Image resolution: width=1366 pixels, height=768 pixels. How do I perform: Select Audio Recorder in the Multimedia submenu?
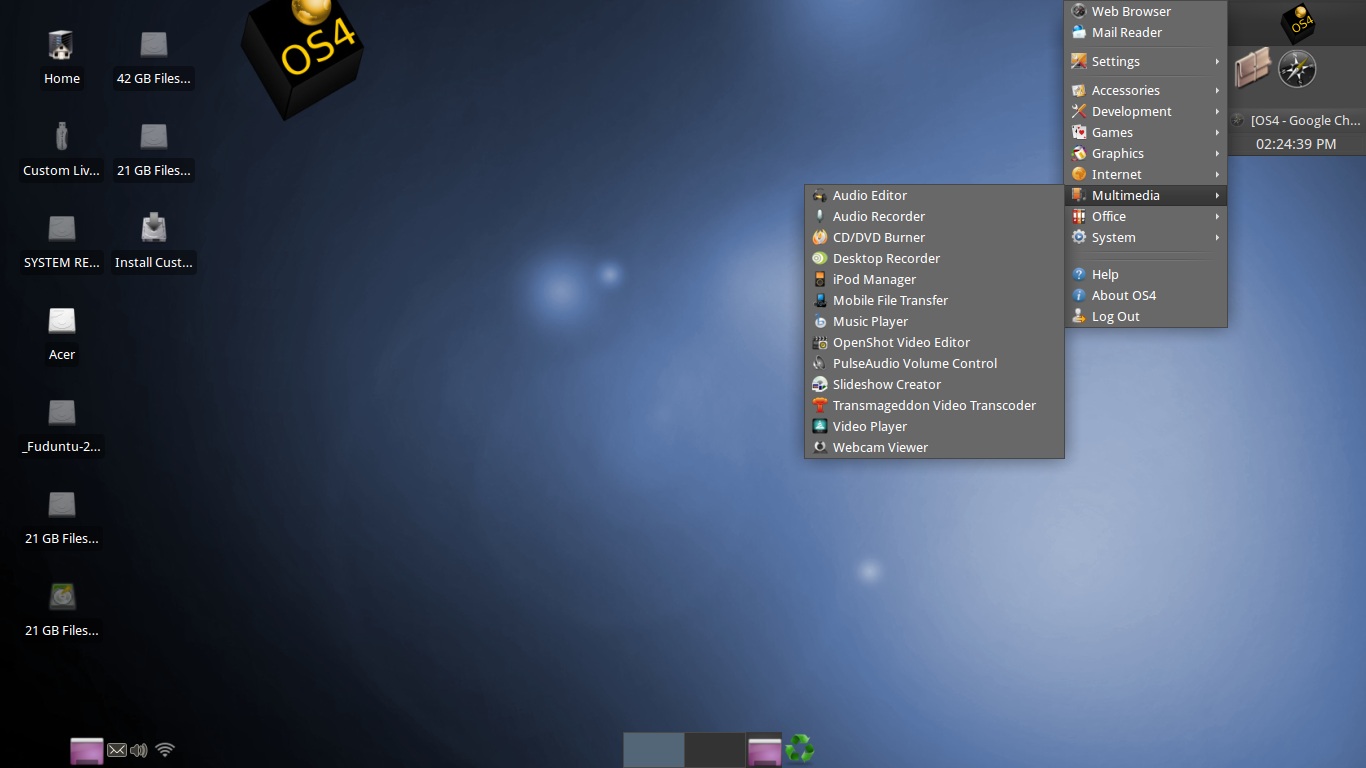(x=934, y=217)
